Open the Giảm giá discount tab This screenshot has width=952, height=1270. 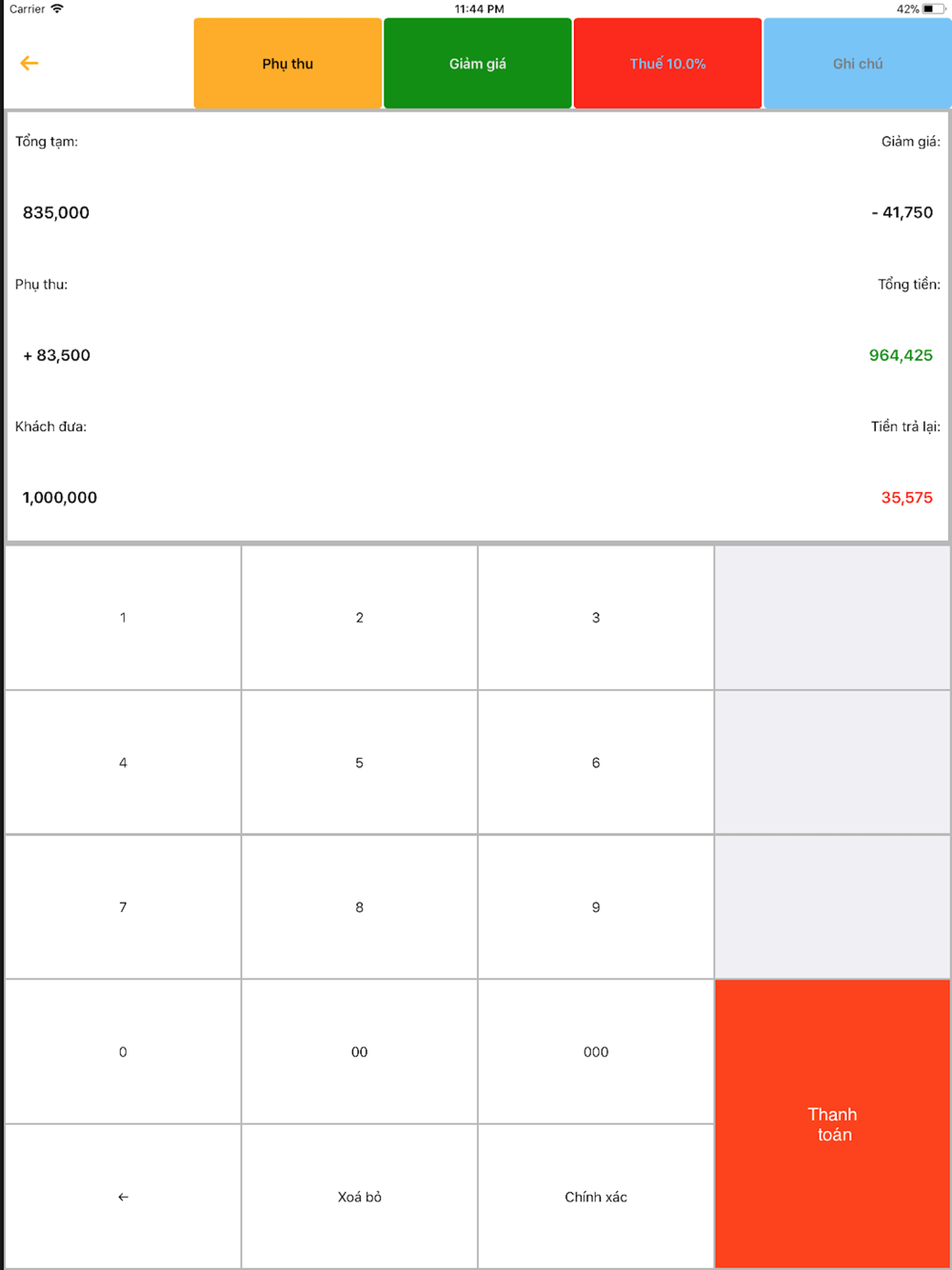(478, 64)
